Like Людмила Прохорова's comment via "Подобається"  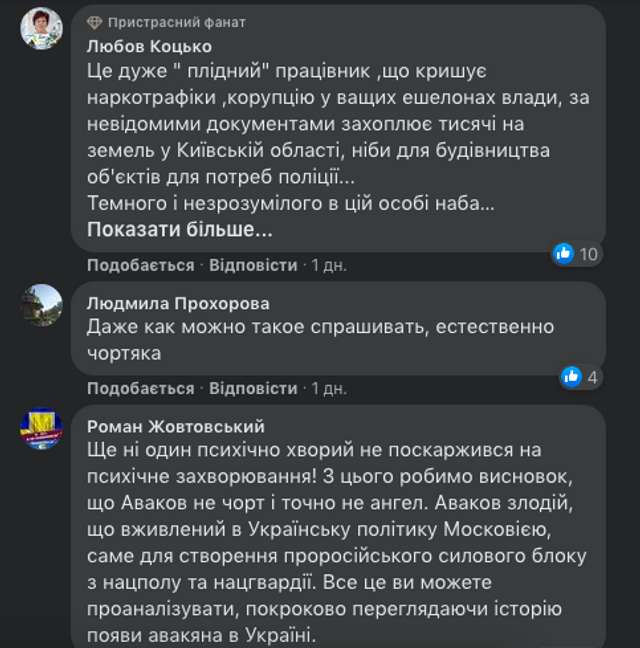pos(140,388)
